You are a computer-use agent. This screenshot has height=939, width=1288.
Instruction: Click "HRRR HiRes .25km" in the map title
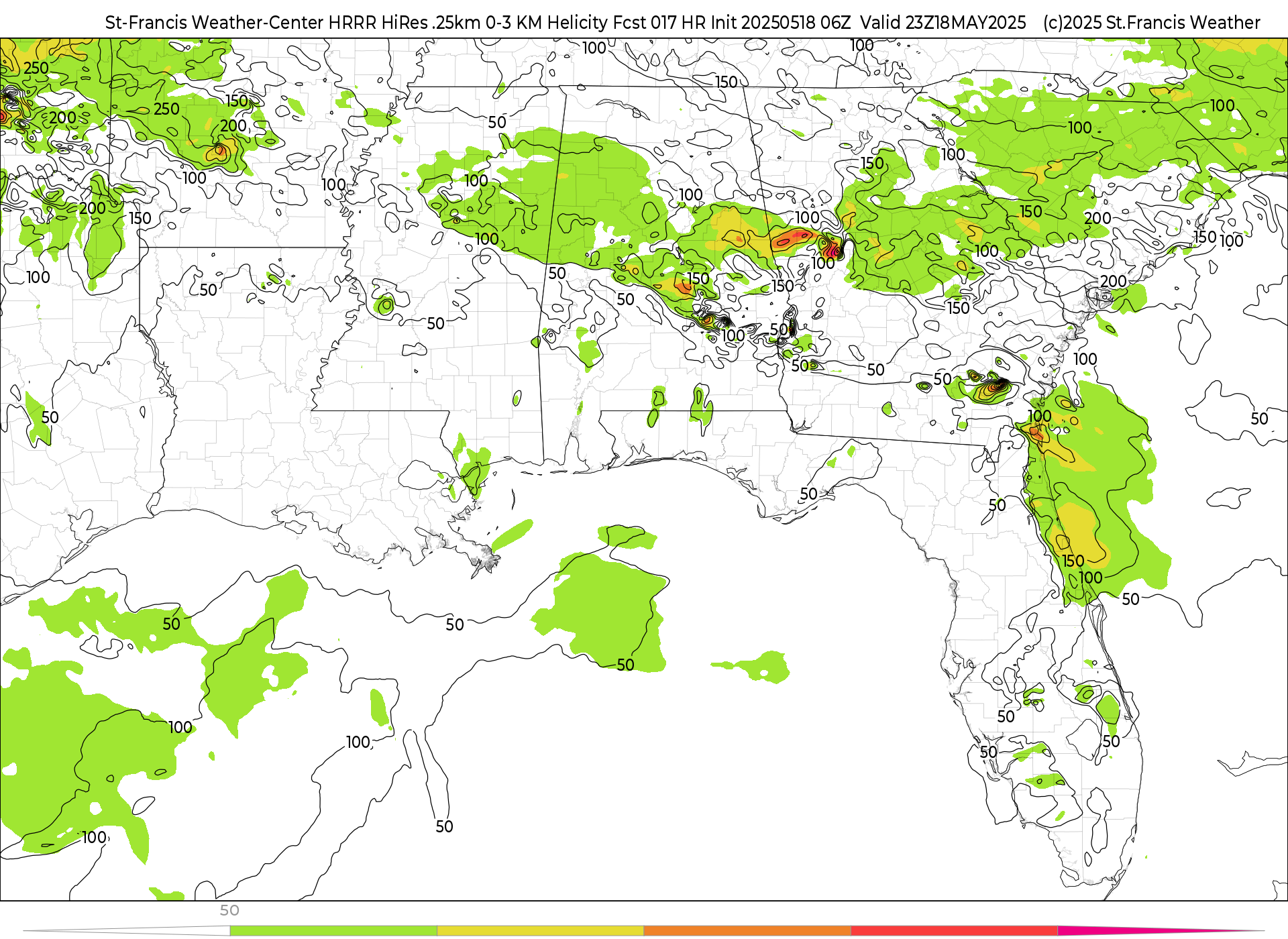(405, 23)
